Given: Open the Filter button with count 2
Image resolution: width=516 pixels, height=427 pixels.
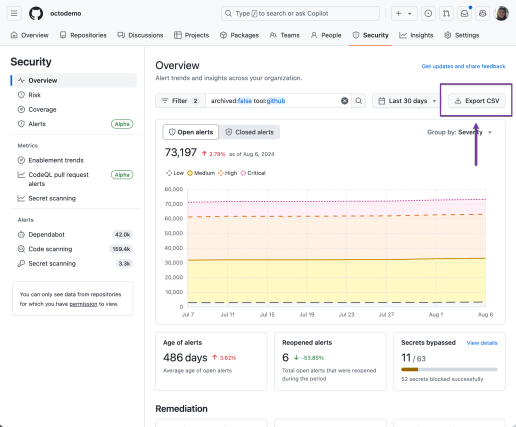Looking at the screenshot, I should [180, 101].
